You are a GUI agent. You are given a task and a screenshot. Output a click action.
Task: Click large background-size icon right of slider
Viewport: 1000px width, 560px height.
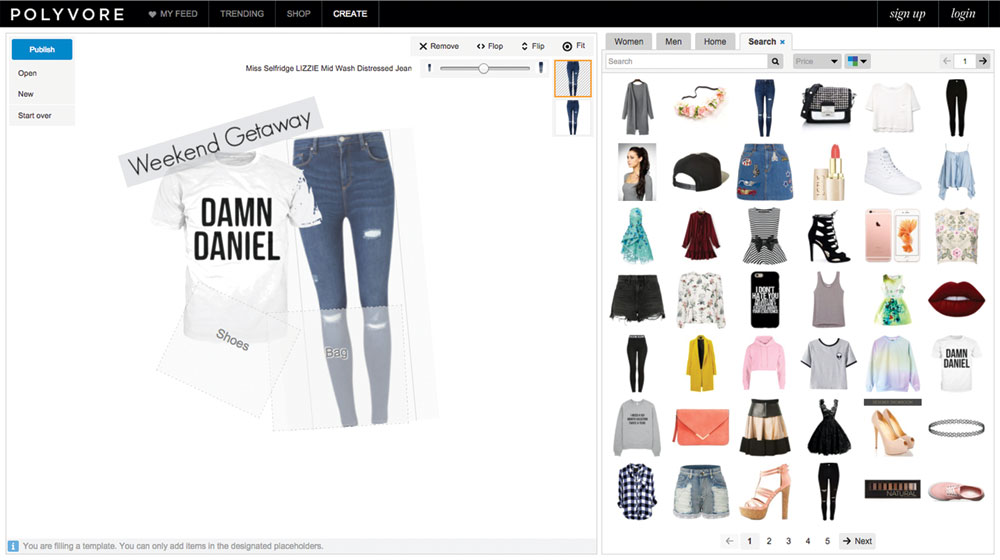[541, 68]
